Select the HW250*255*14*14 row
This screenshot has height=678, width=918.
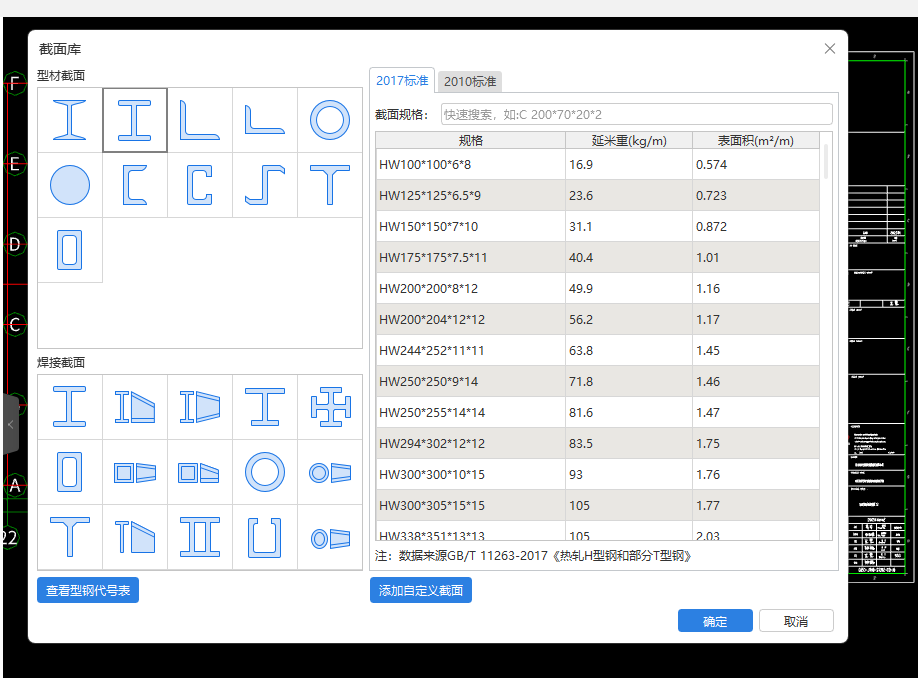point(597,413)
